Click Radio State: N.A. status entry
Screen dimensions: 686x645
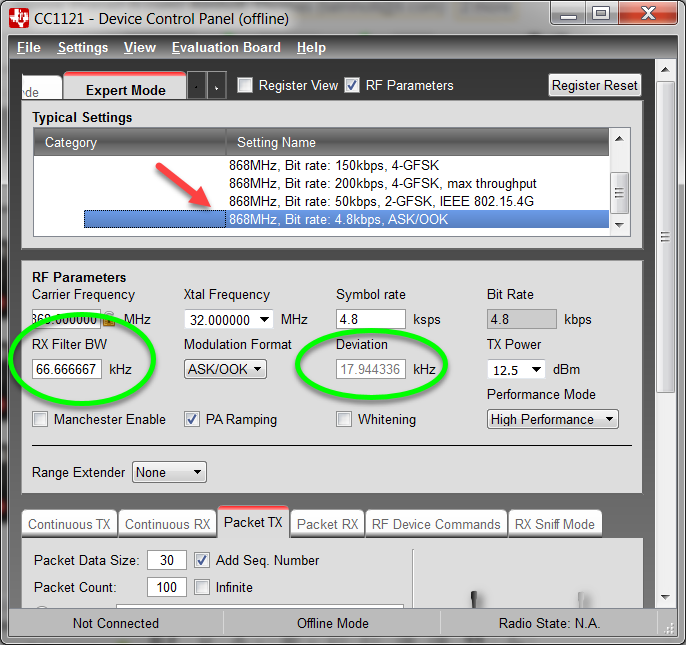pyautogui.click(x=549, y=623)
